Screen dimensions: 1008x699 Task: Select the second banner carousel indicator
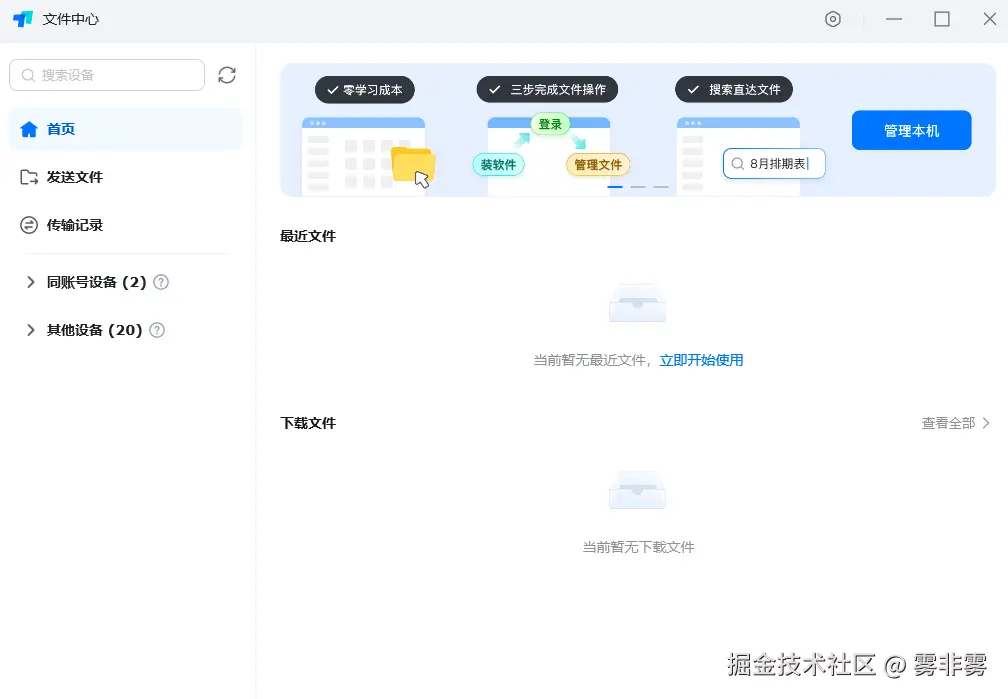coord(638,186)
